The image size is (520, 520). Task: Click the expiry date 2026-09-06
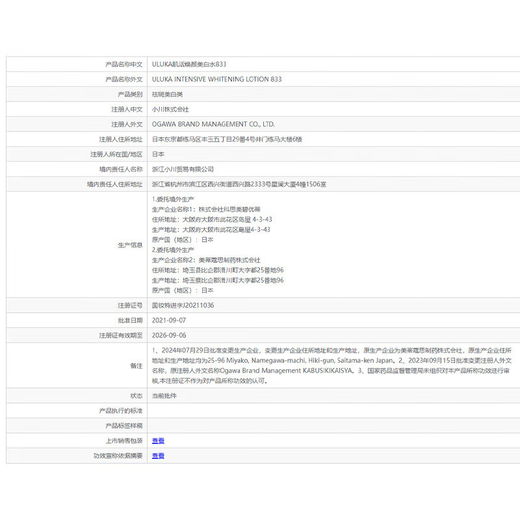tap(169, 335)
